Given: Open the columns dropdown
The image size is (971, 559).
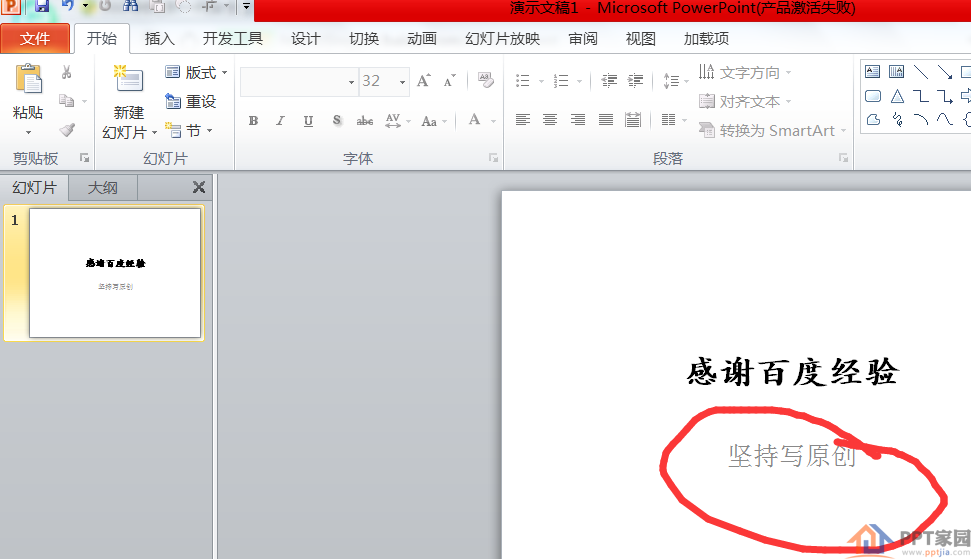Looking at the screenshot, I should (x=674, y=119).
